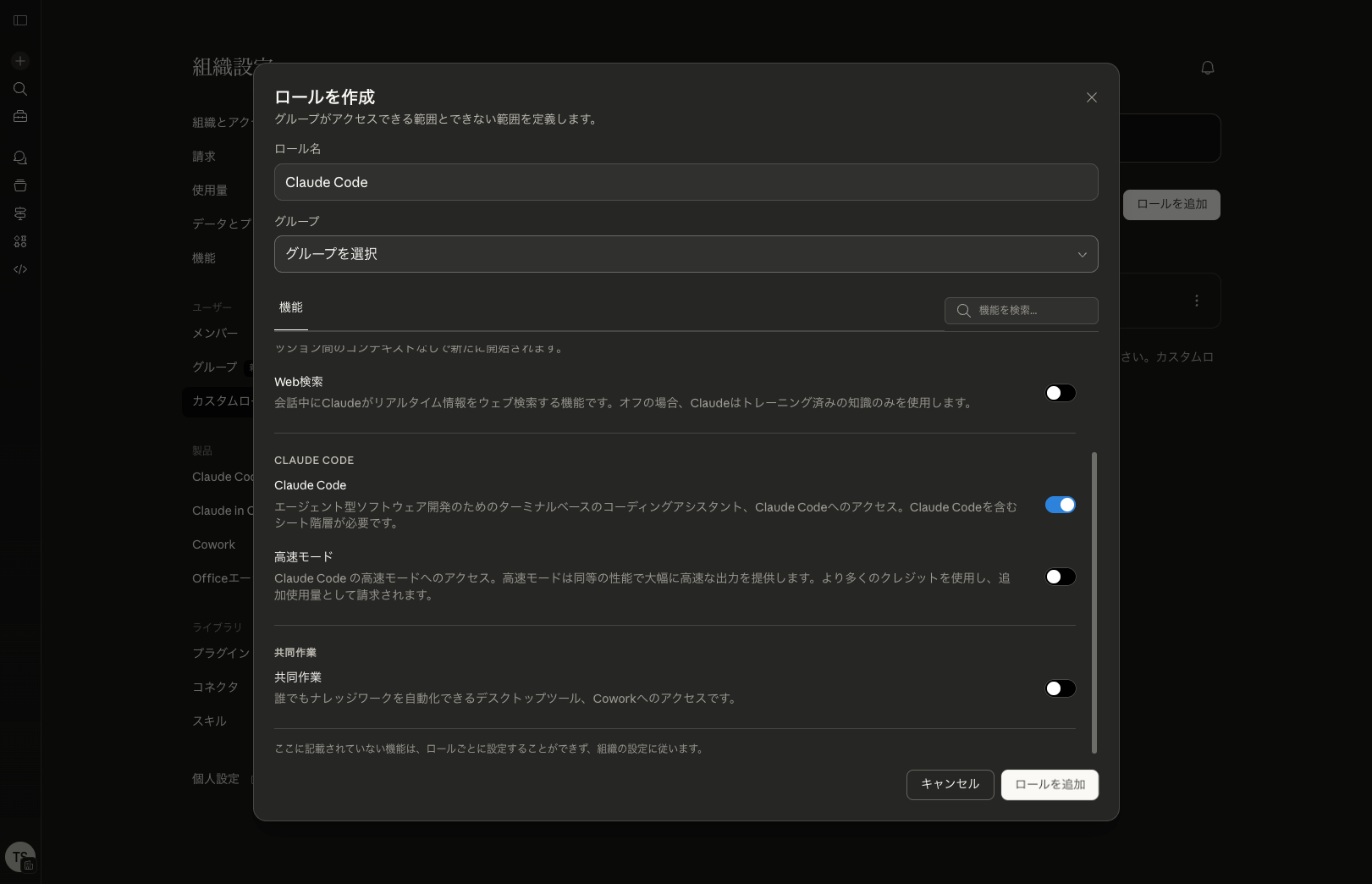Cancel with the キャンセル button
Image resolution: width=1372 pixels, height=884 pixels.
click(x=950, y=784)
